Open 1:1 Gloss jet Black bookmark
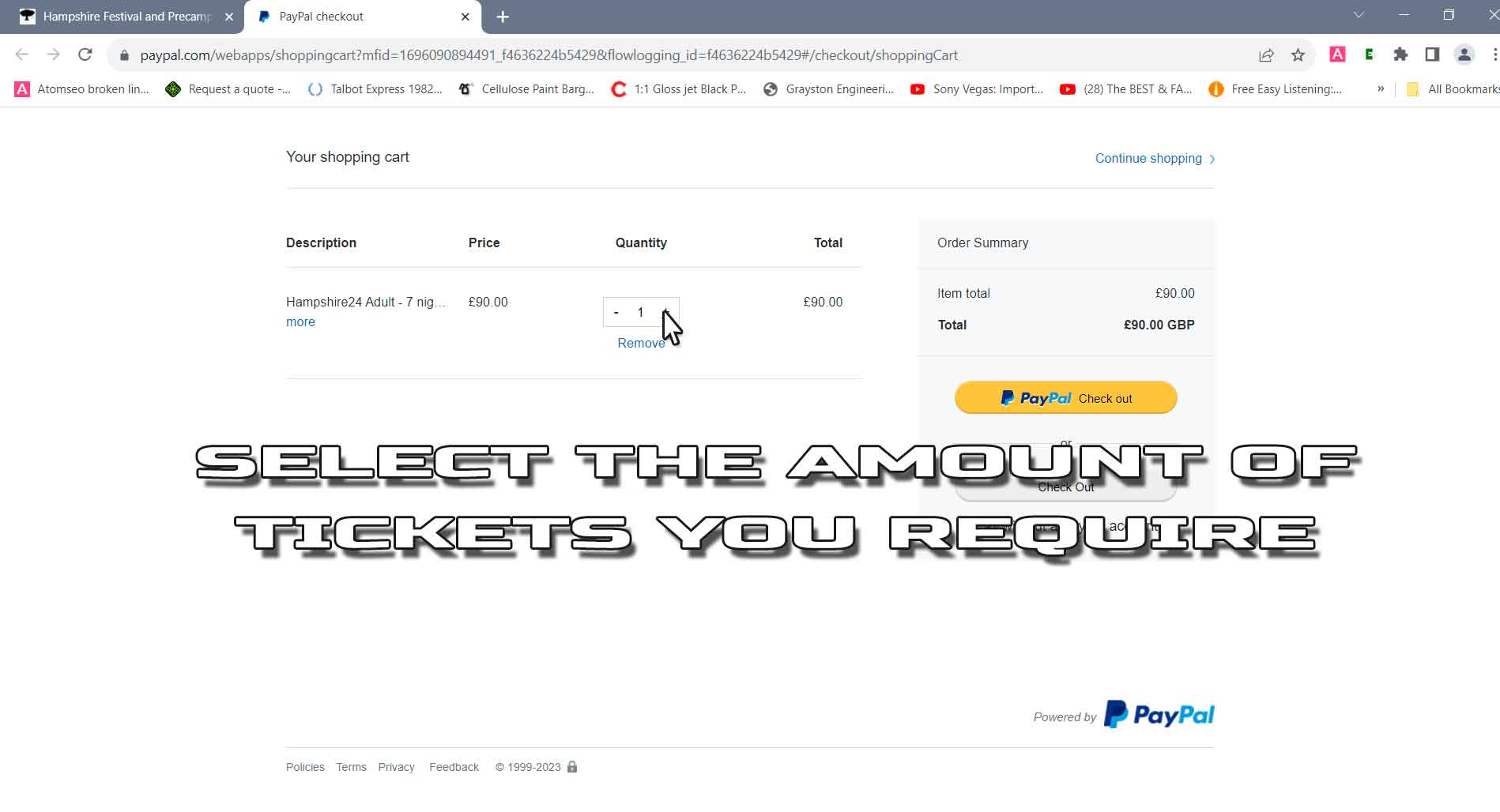This screenshot has width=1500, height=812. point(679,89)
